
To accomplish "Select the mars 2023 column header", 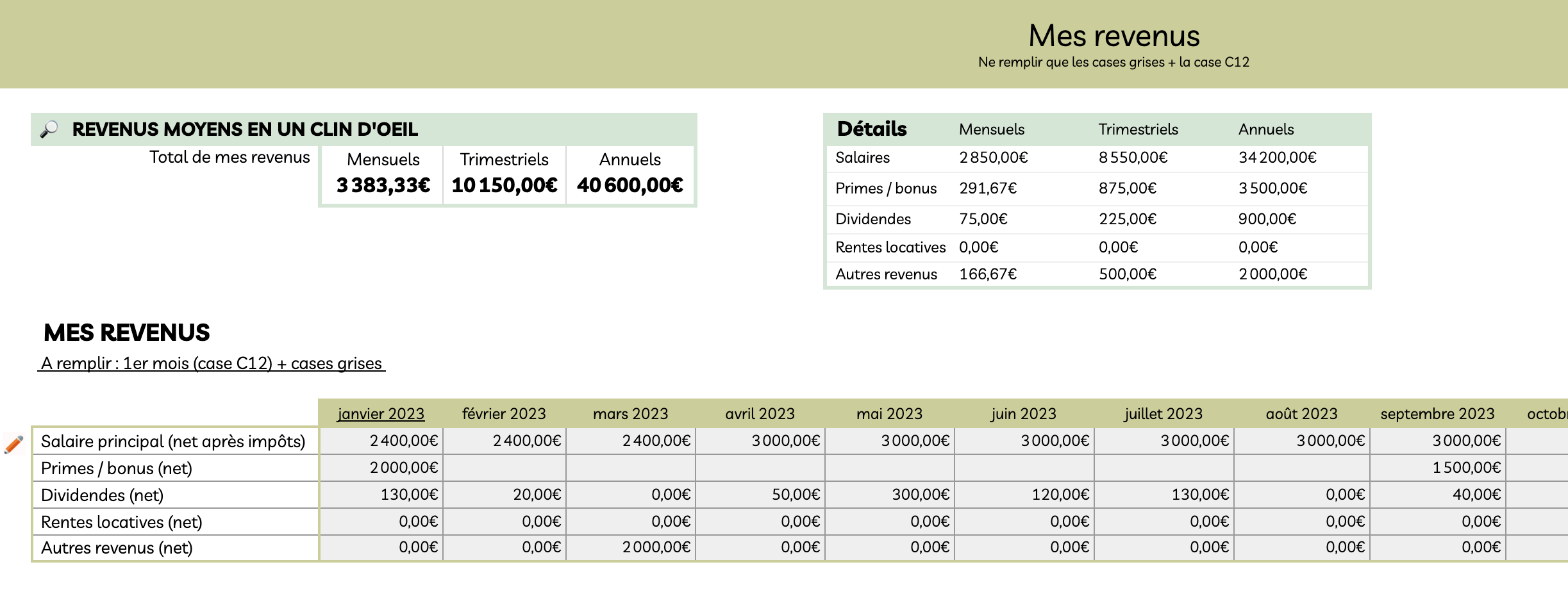I will (631, 414).
